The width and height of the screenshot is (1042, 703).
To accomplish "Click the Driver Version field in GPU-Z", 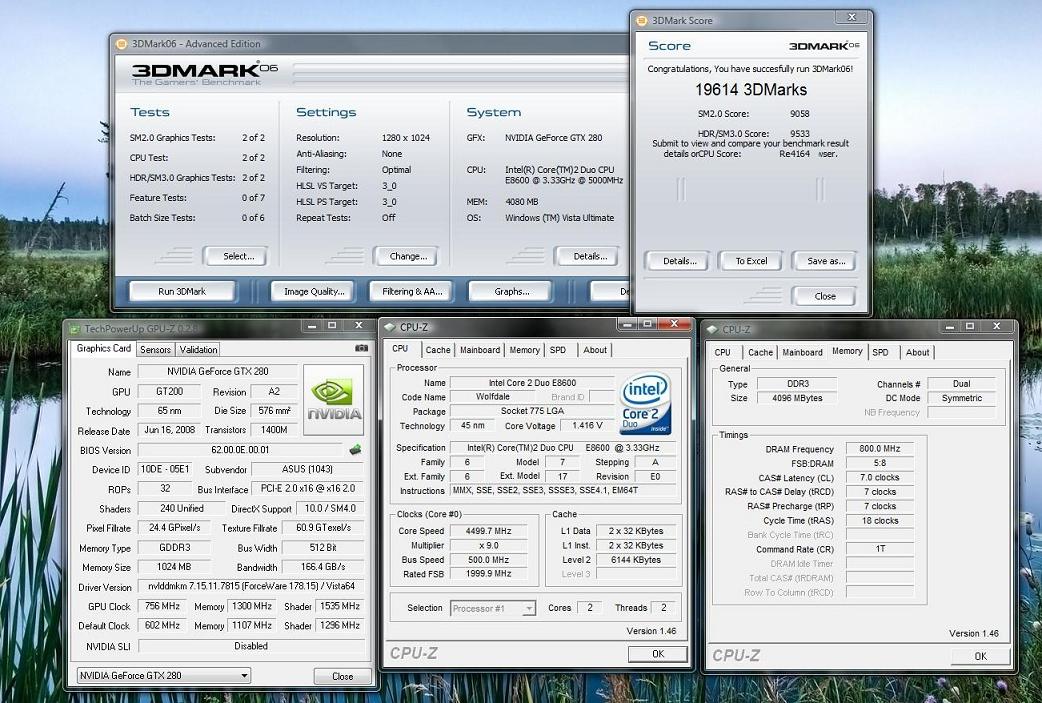I will pyautogui.click(x=251, y=587).
